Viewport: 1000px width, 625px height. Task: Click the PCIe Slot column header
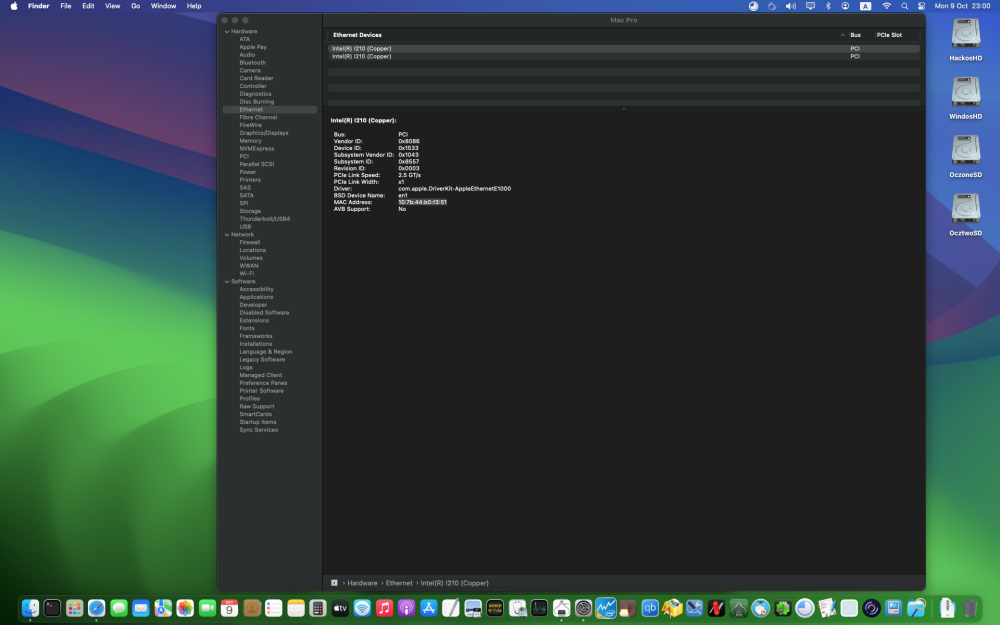(x=889, y=35)
